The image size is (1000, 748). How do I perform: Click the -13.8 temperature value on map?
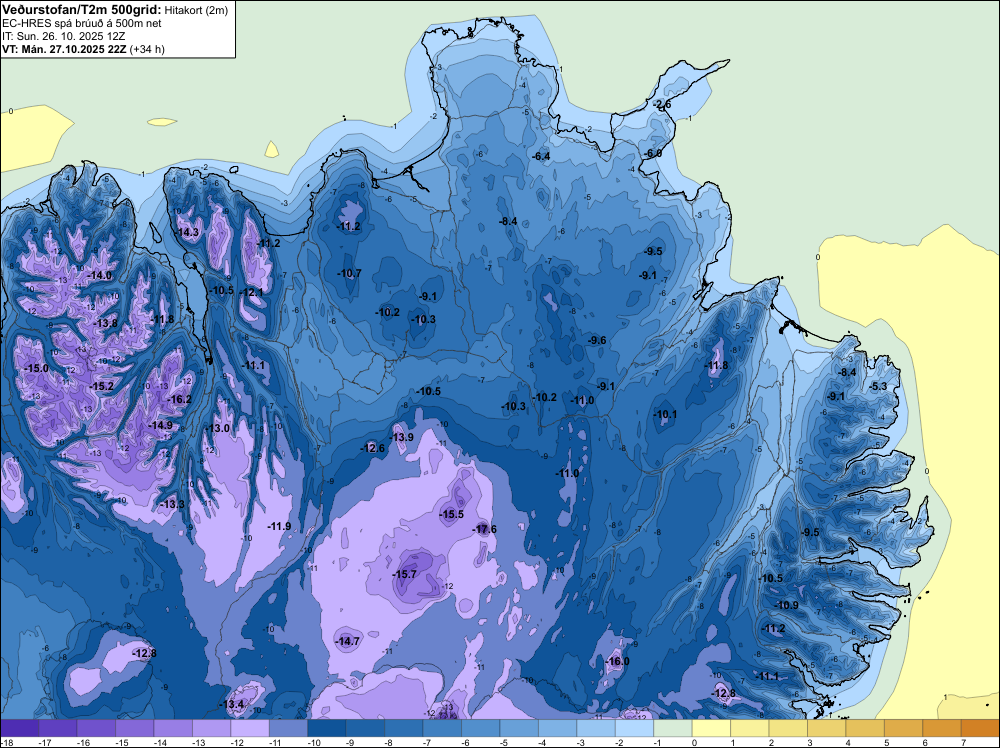[105, 323]
